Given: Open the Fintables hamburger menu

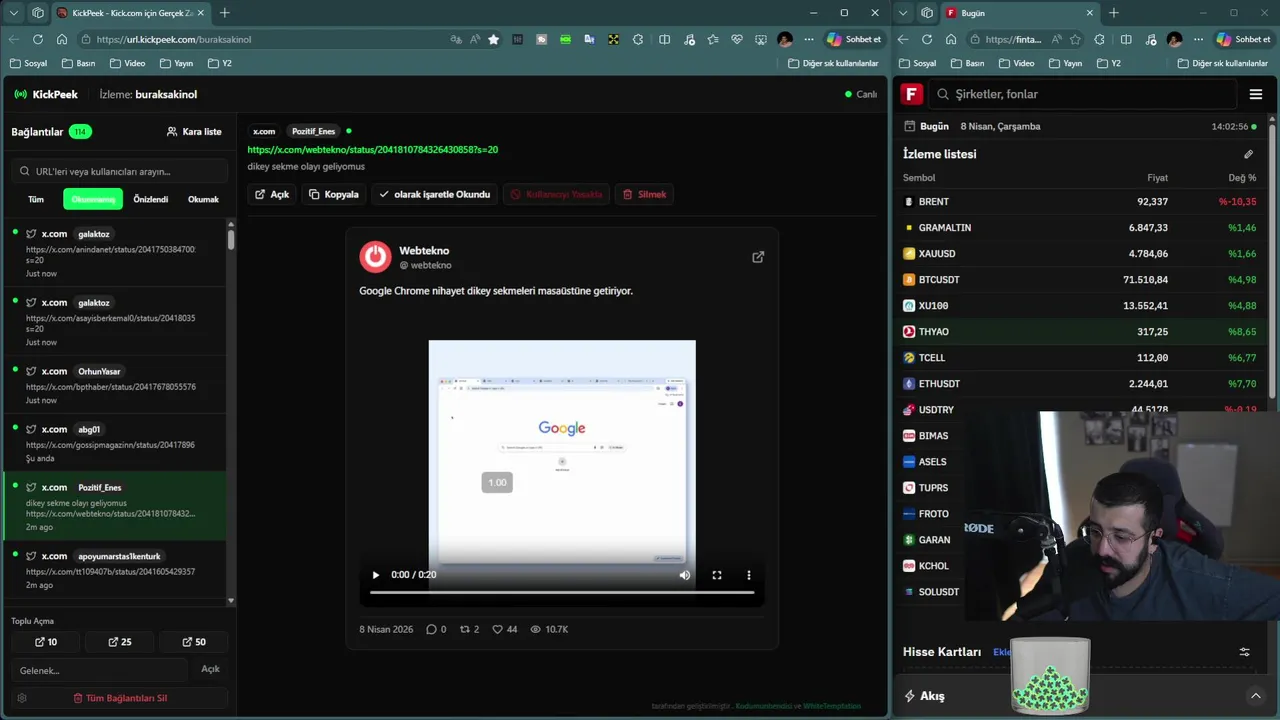Looking at the screenshot, I should (x=1256, y=94).
